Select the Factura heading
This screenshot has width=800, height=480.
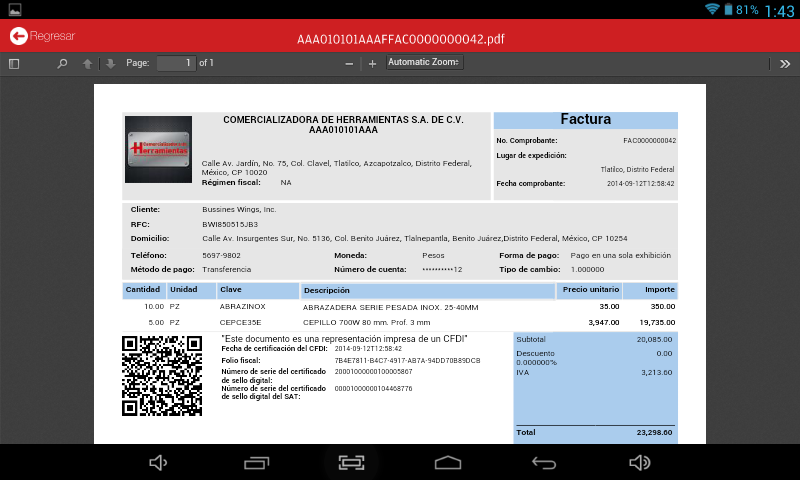[585, 119]
